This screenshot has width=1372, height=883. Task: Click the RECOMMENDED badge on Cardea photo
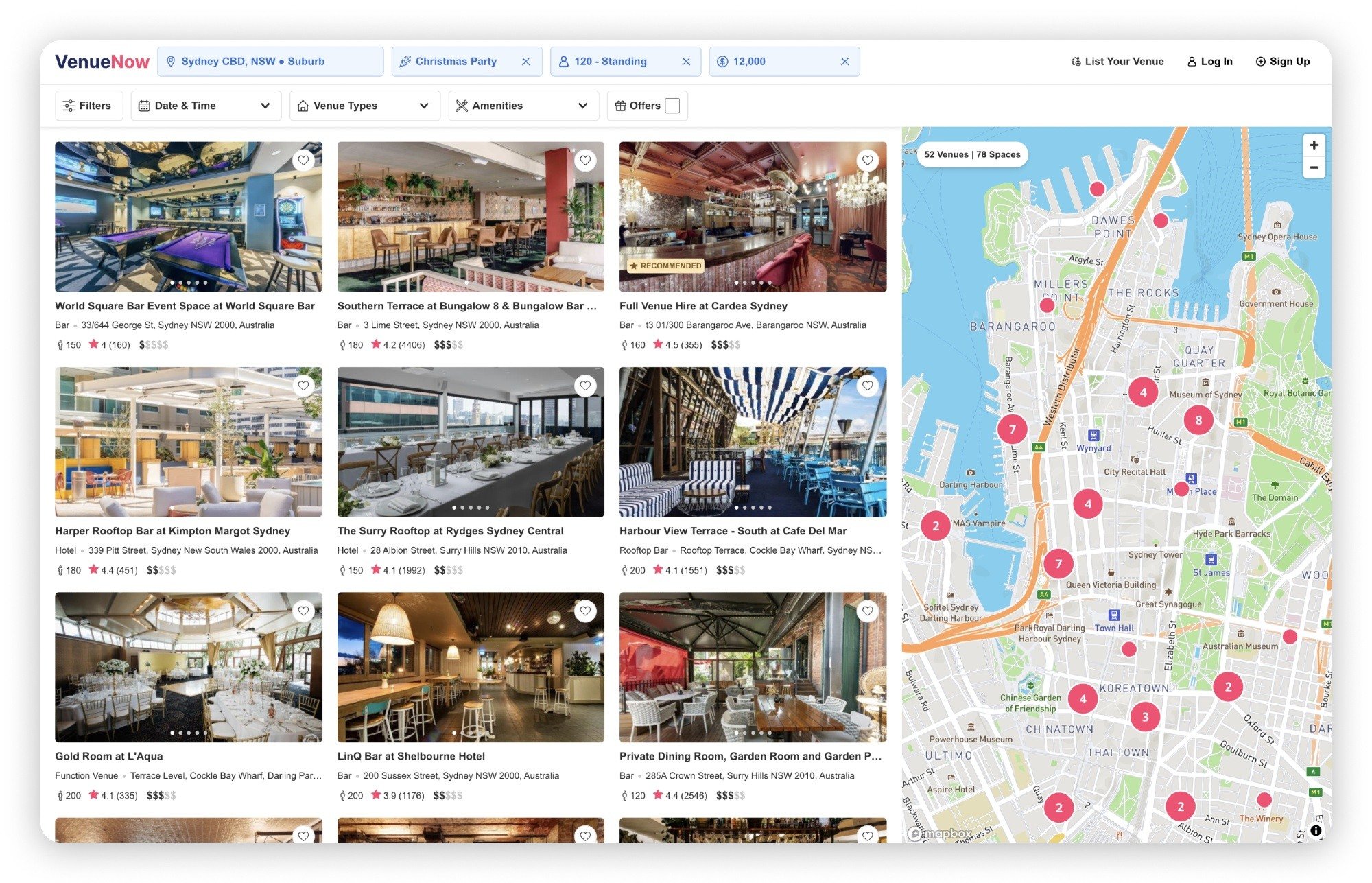(665, 266)
